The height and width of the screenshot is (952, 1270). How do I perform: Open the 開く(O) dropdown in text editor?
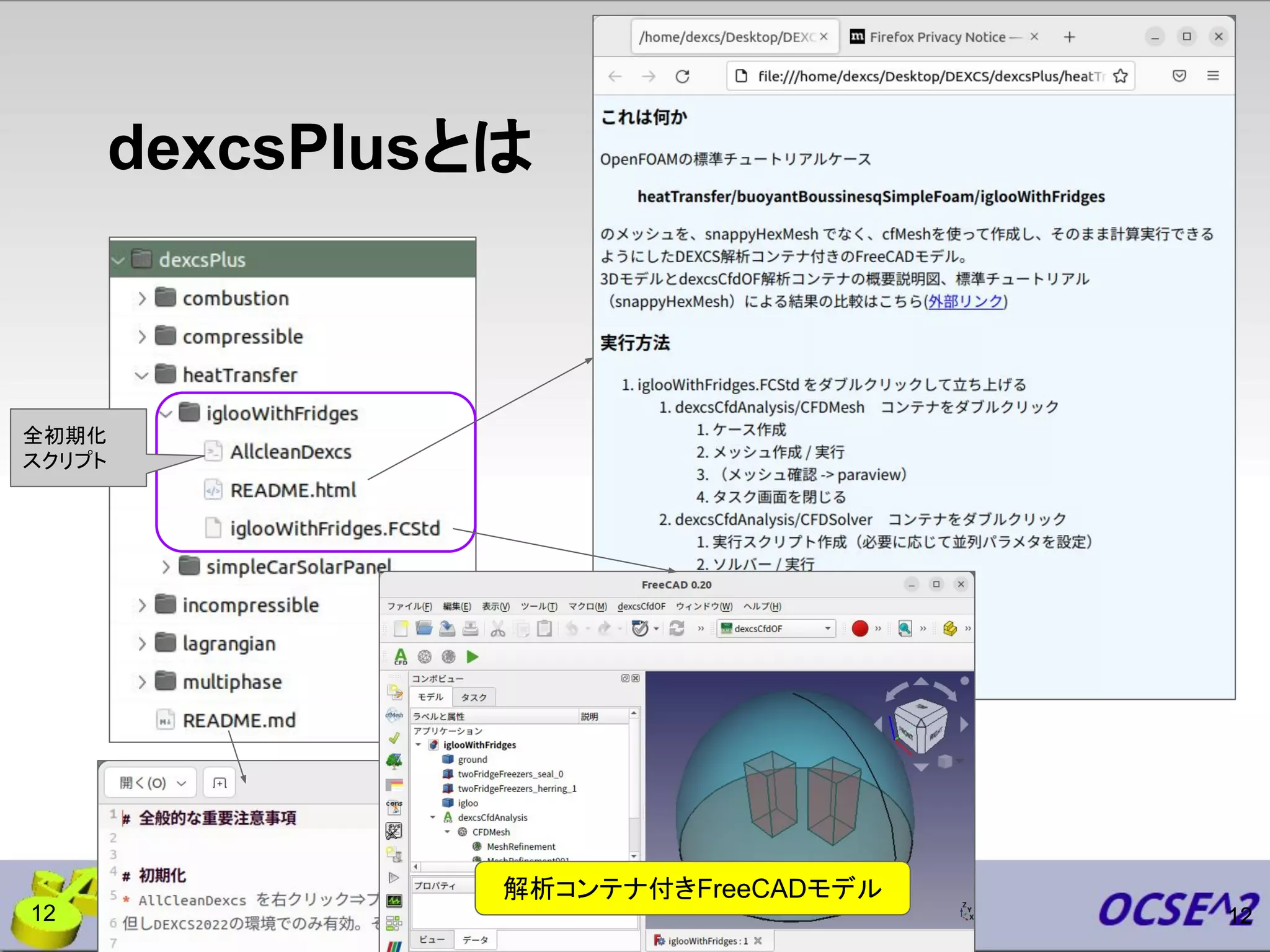[x=151, y=783]
